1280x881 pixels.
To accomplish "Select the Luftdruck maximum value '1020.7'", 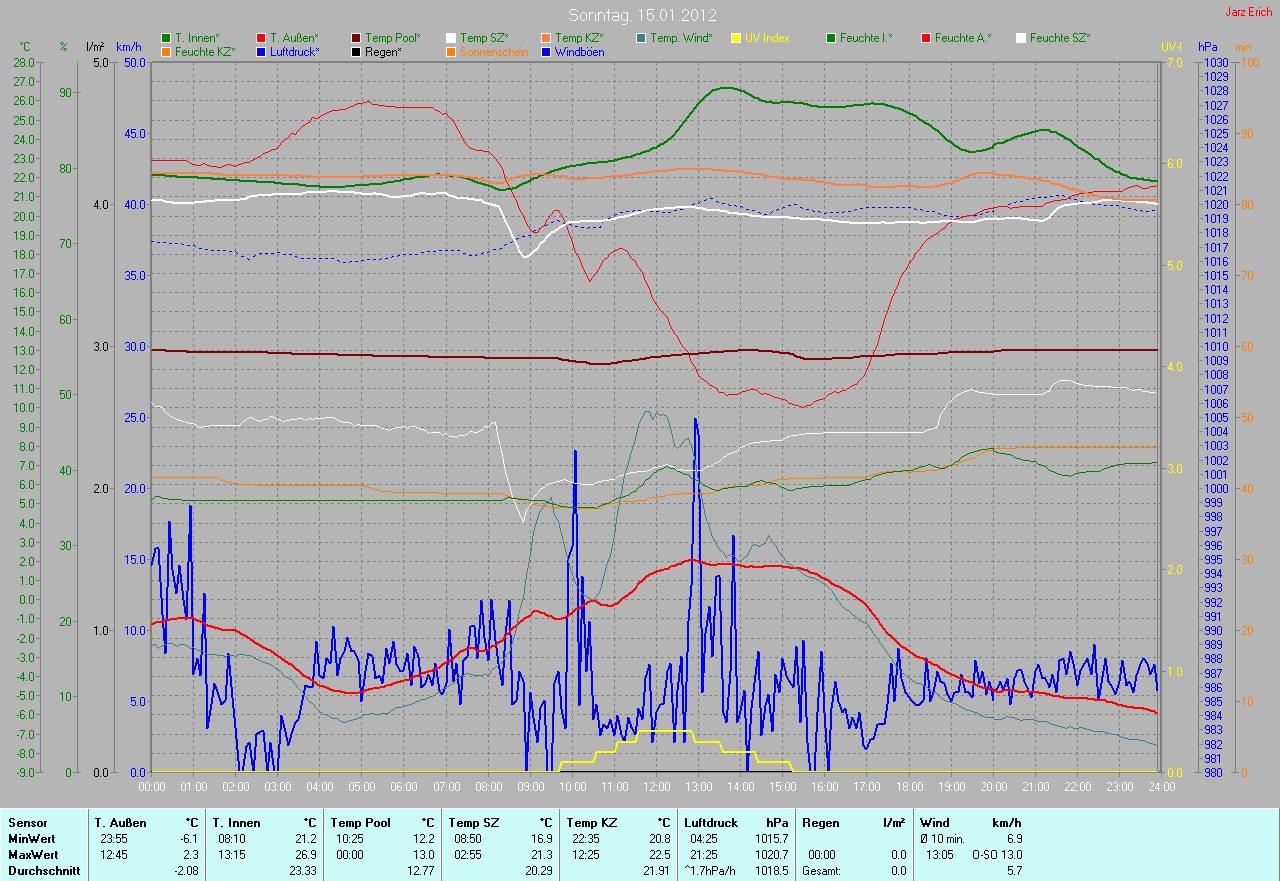I will pos(770,855).
